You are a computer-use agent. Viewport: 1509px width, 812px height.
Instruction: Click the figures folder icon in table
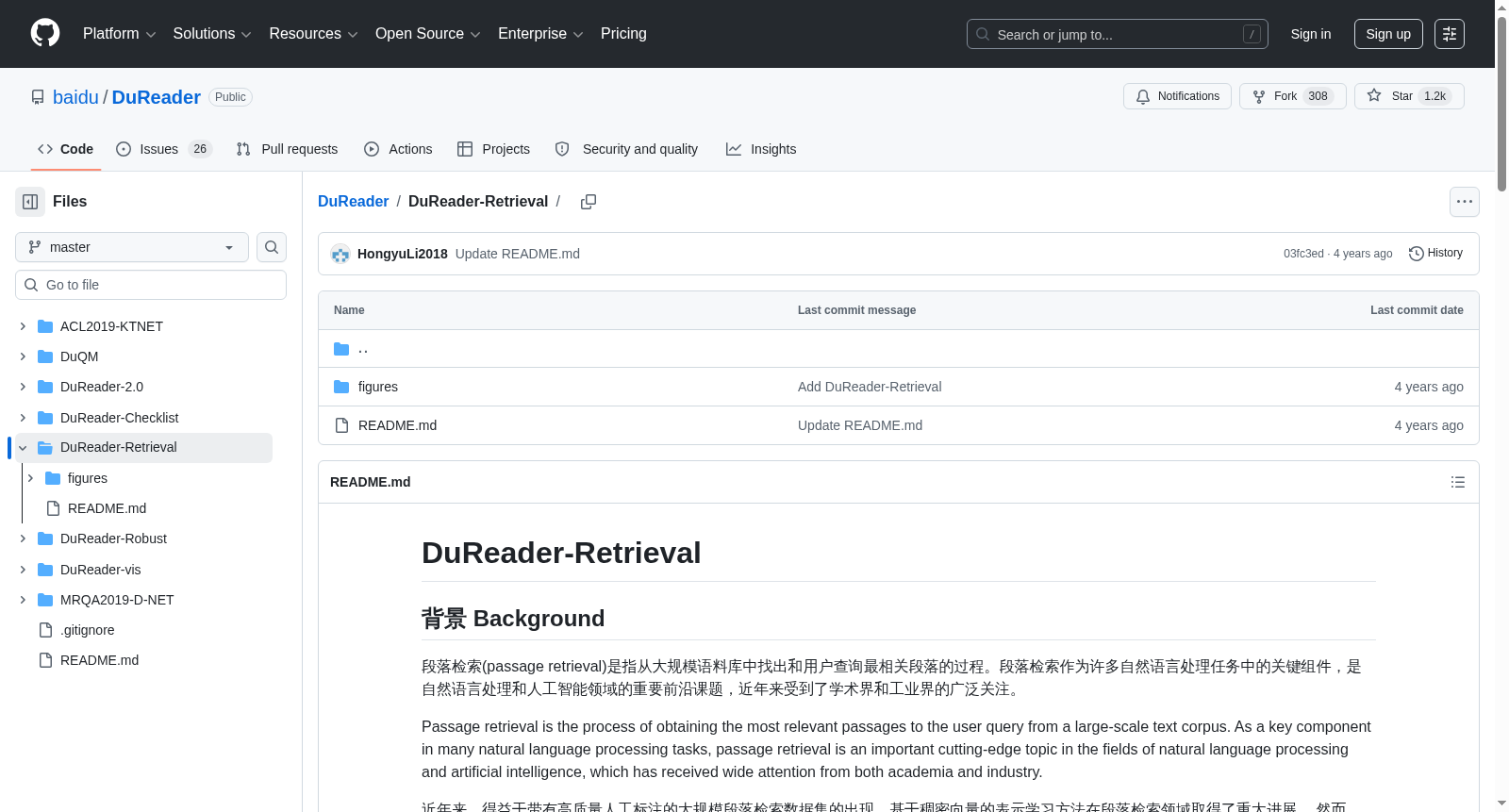click(x=341, y=387)
